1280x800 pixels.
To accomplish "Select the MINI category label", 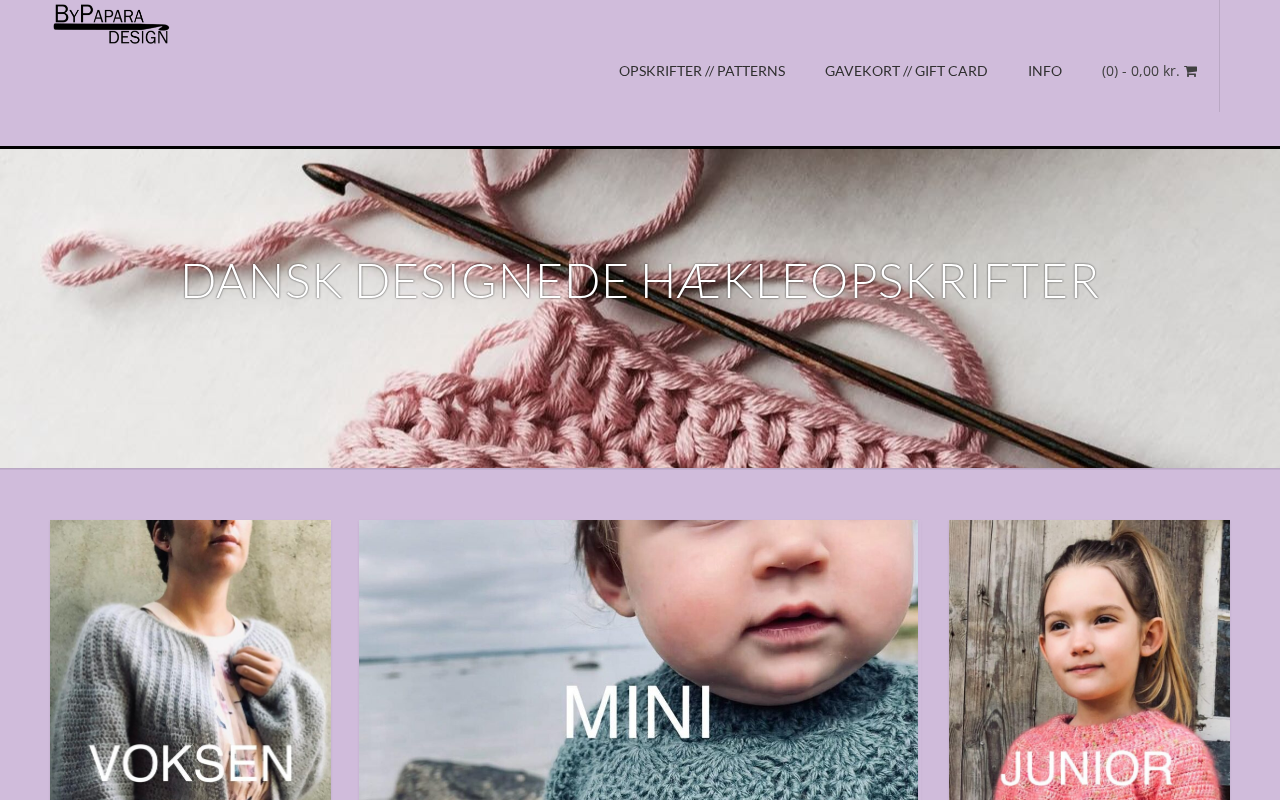I will pos(638,712).
